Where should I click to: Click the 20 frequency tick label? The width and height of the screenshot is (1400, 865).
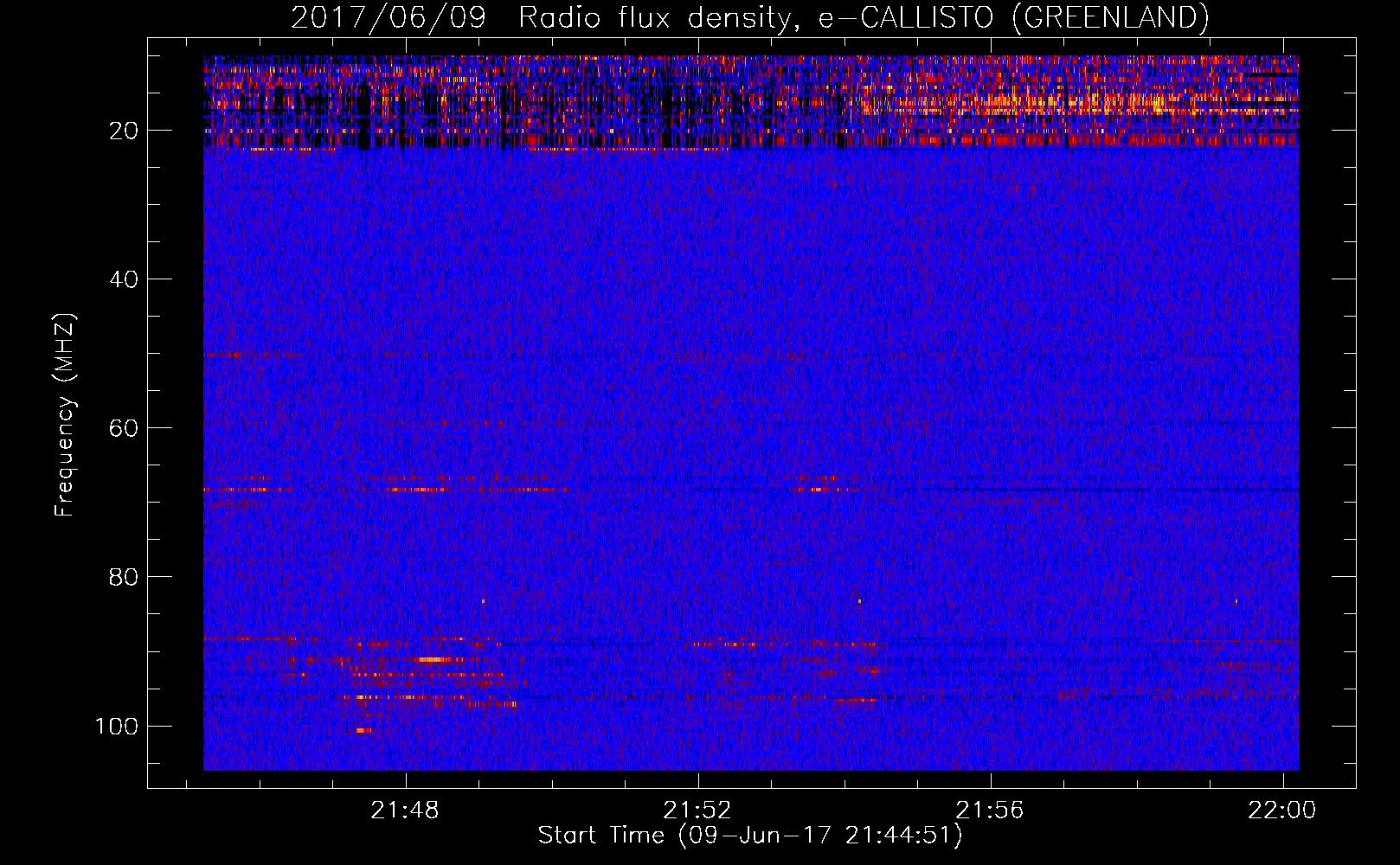(x=124, y=131)
